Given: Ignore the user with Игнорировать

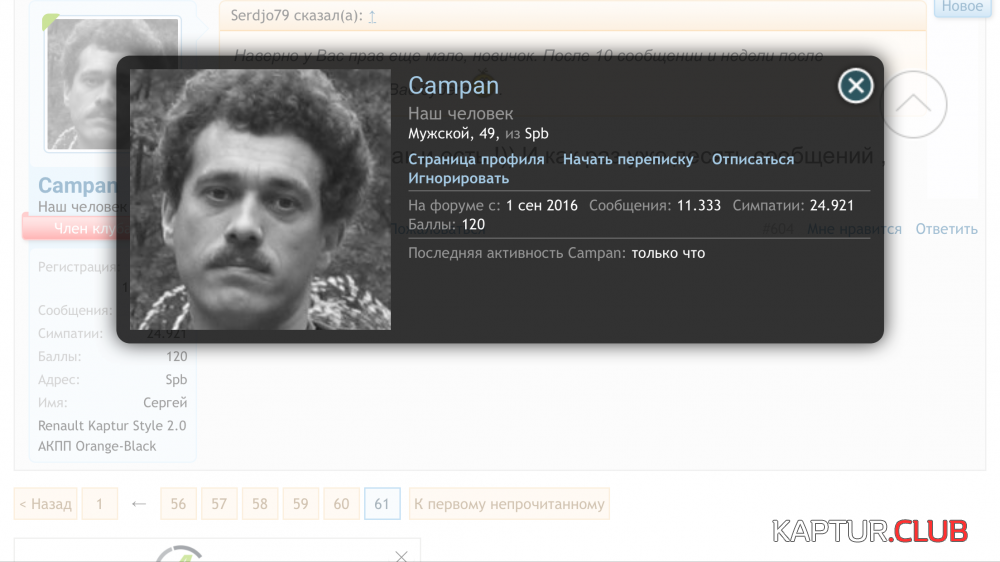Looking at the screenshot, I should (458, 178).
